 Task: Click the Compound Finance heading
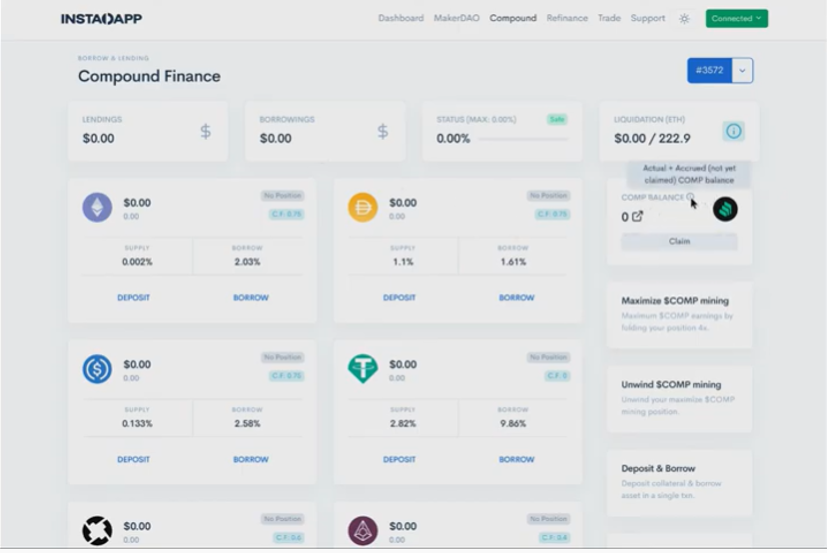pyautogui.click(x=149, y=77)
